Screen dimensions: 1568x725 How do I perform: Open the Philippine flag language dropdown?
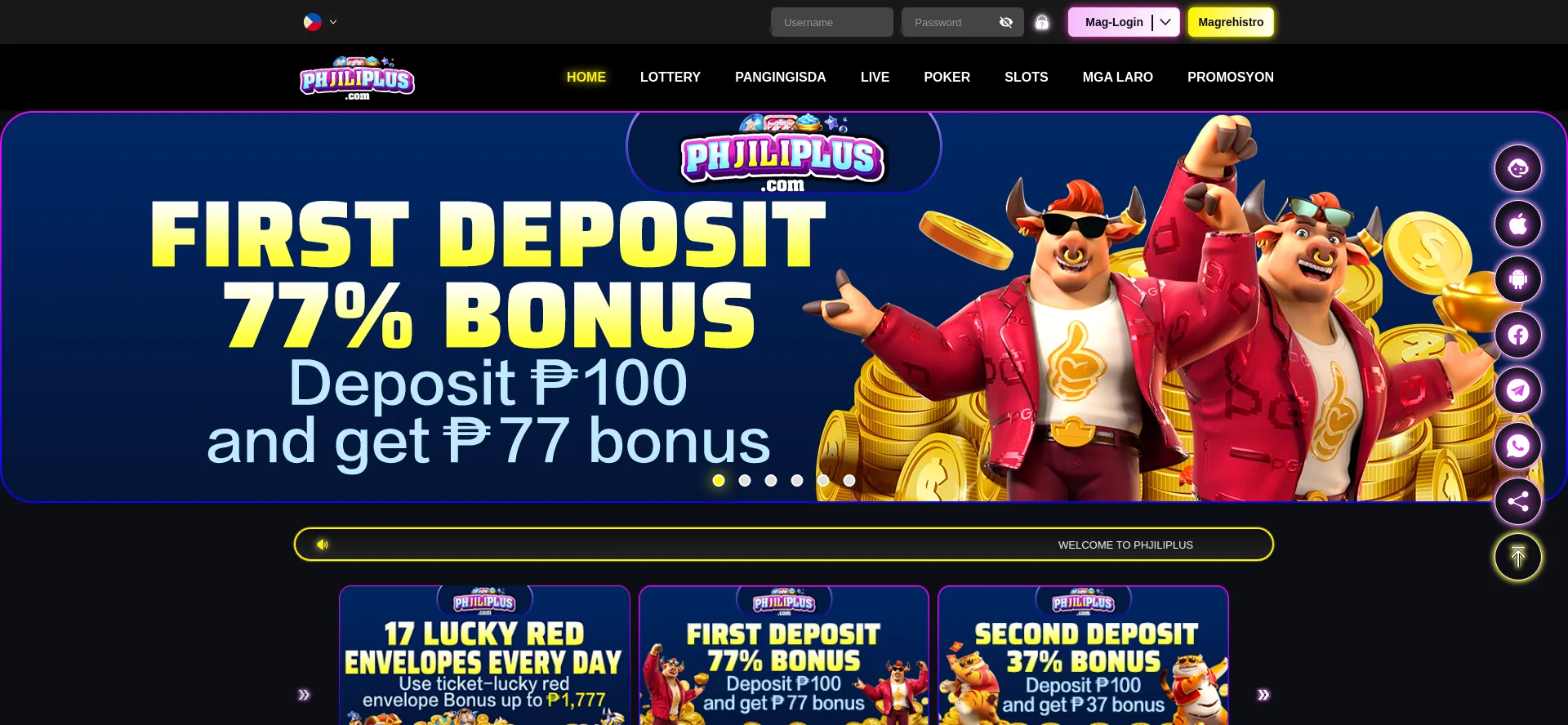(320, 22)
